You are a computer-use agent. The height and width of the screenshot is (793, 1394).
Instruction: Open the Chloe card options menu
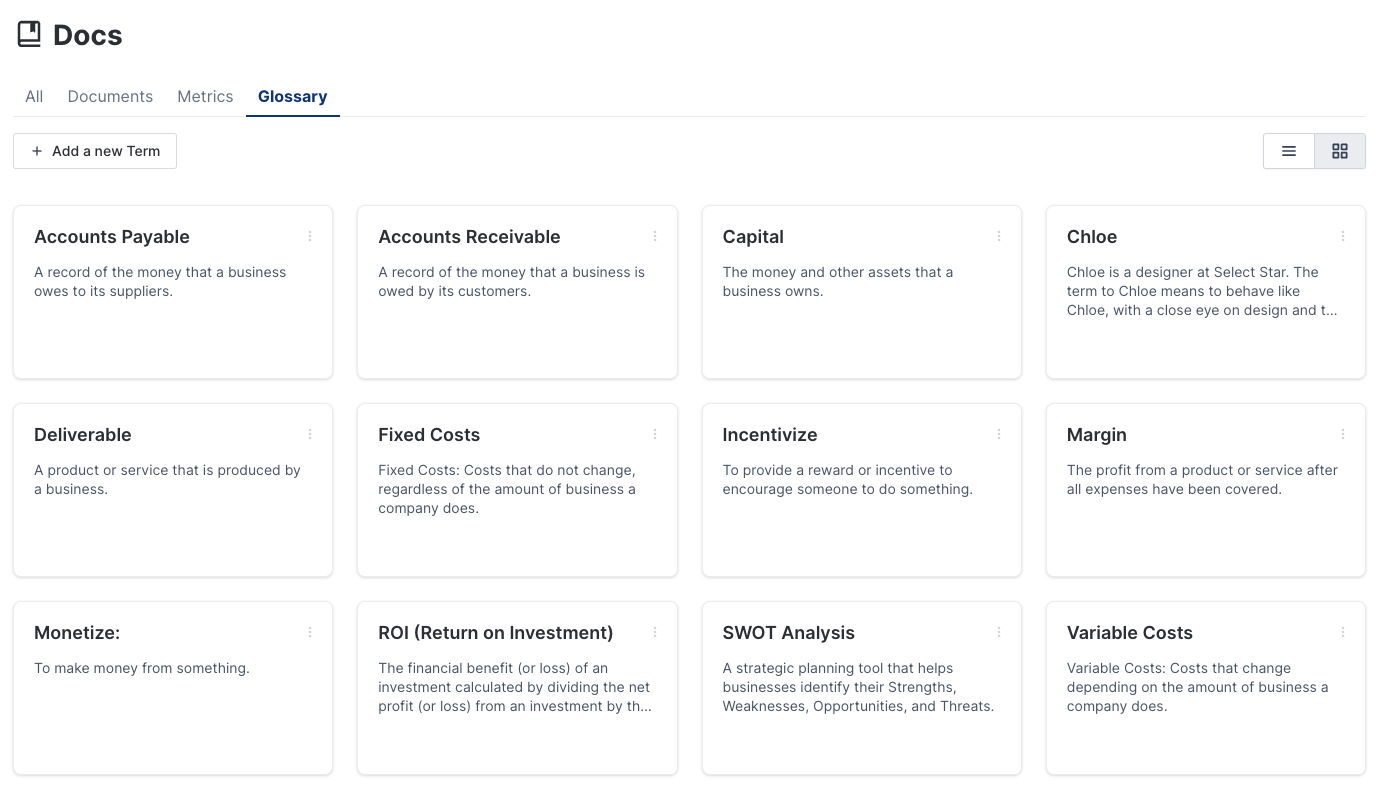[1343, 237]
